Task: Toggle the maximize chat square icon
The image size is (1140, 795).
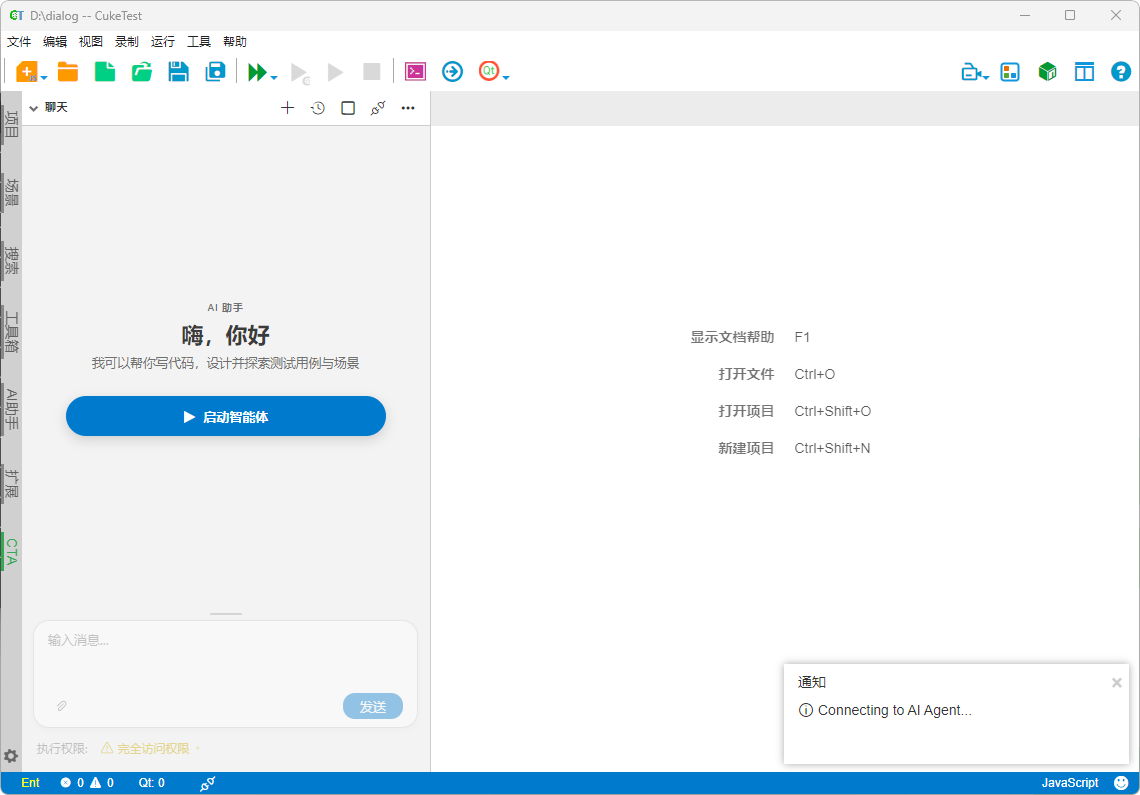Action: pos(348,108)
